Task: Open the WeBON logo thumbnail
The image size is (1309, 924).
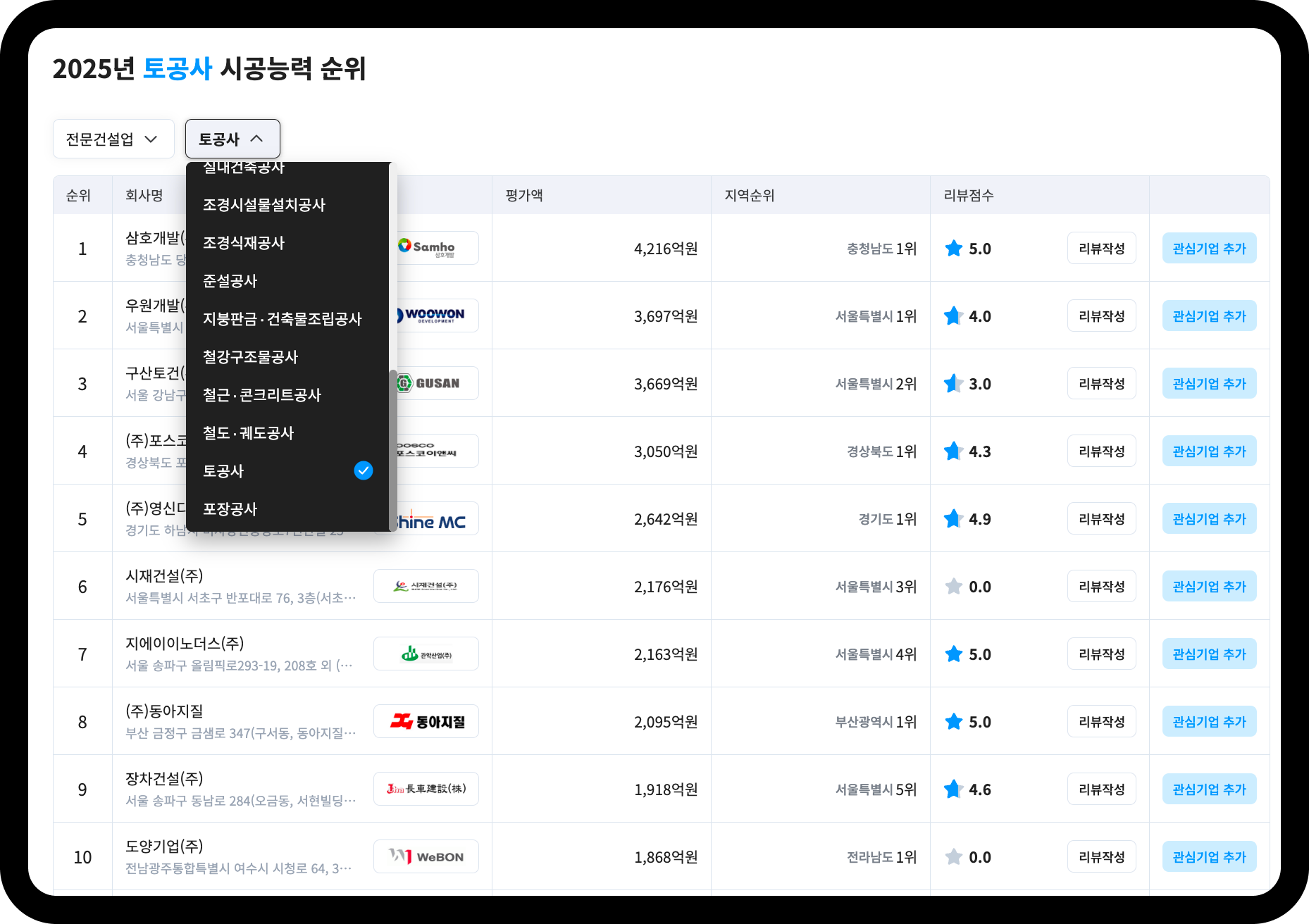Action: [426, 856]
